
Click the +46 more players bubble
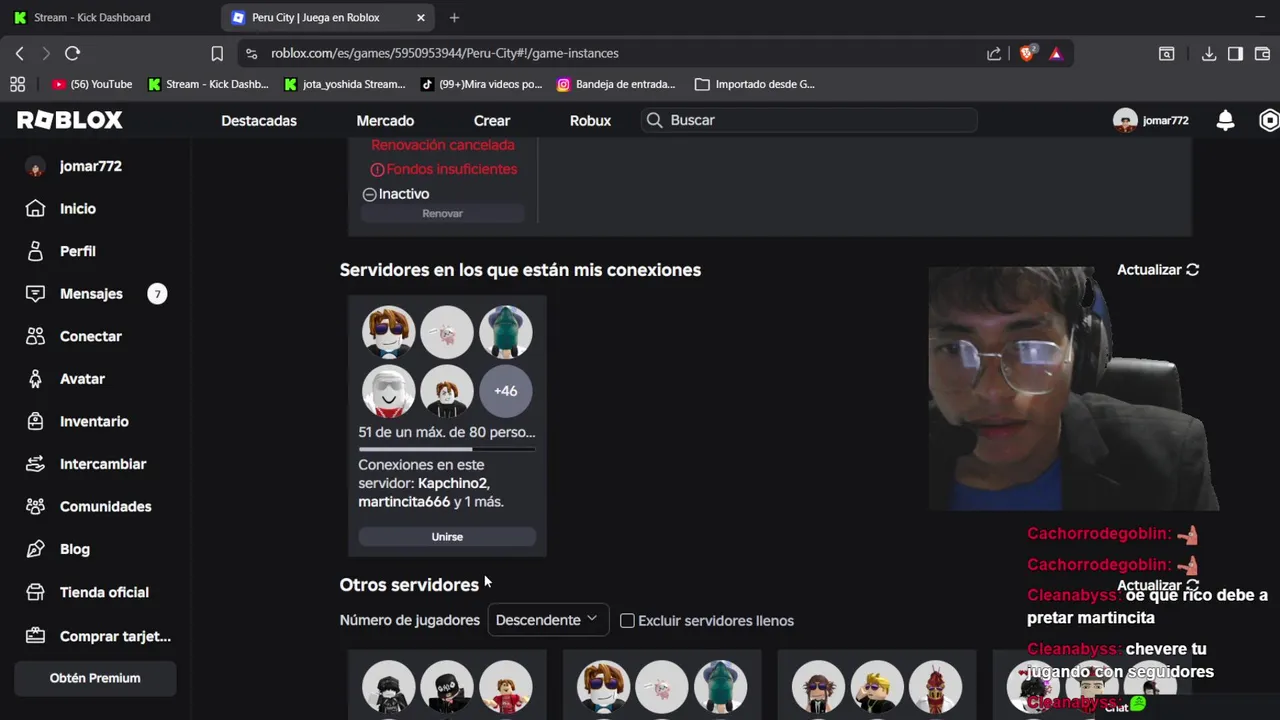point(505,391)
